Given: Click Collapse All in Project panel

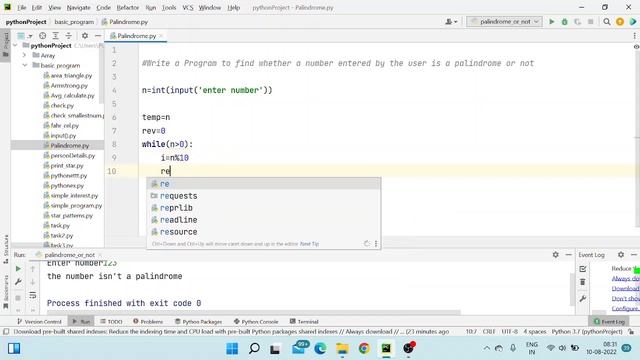Looking at the screenshot, I should tap(69, 36).
